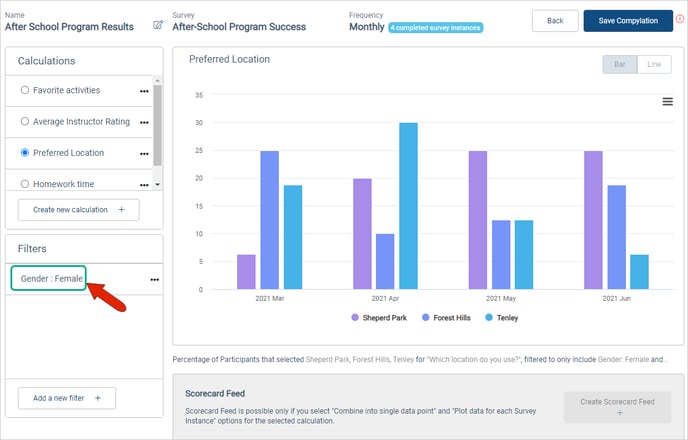Switch chart to Bar view

click(x=619, y=64)
